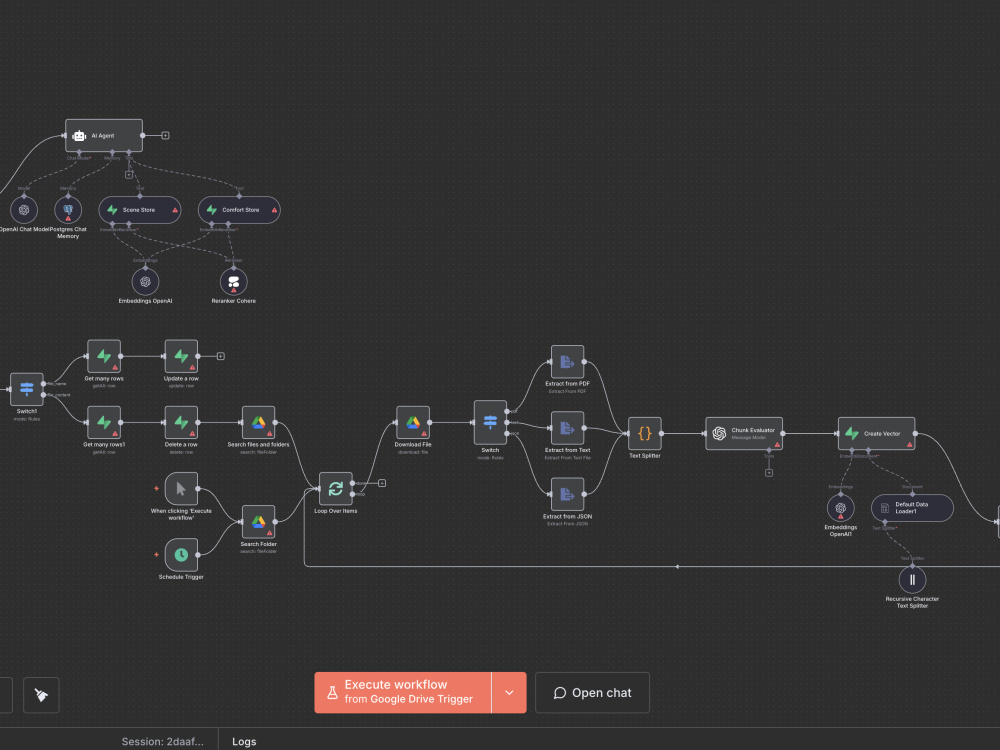The height and width of the screenshot is (750, 1000).
Task: Select the Search files and folders node
Action: pyautogui.click(x=258, y=422)
